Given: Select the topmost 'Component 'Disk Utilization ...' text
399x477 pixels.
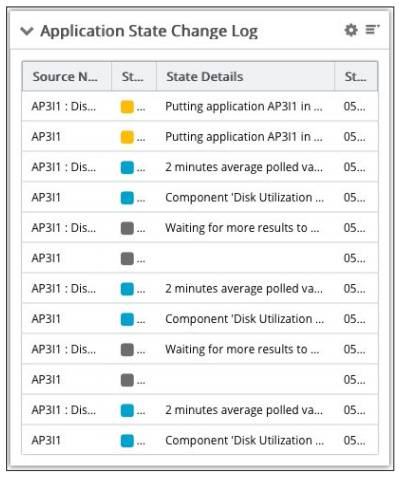Looking at the screenshot, I should [244, 198].
